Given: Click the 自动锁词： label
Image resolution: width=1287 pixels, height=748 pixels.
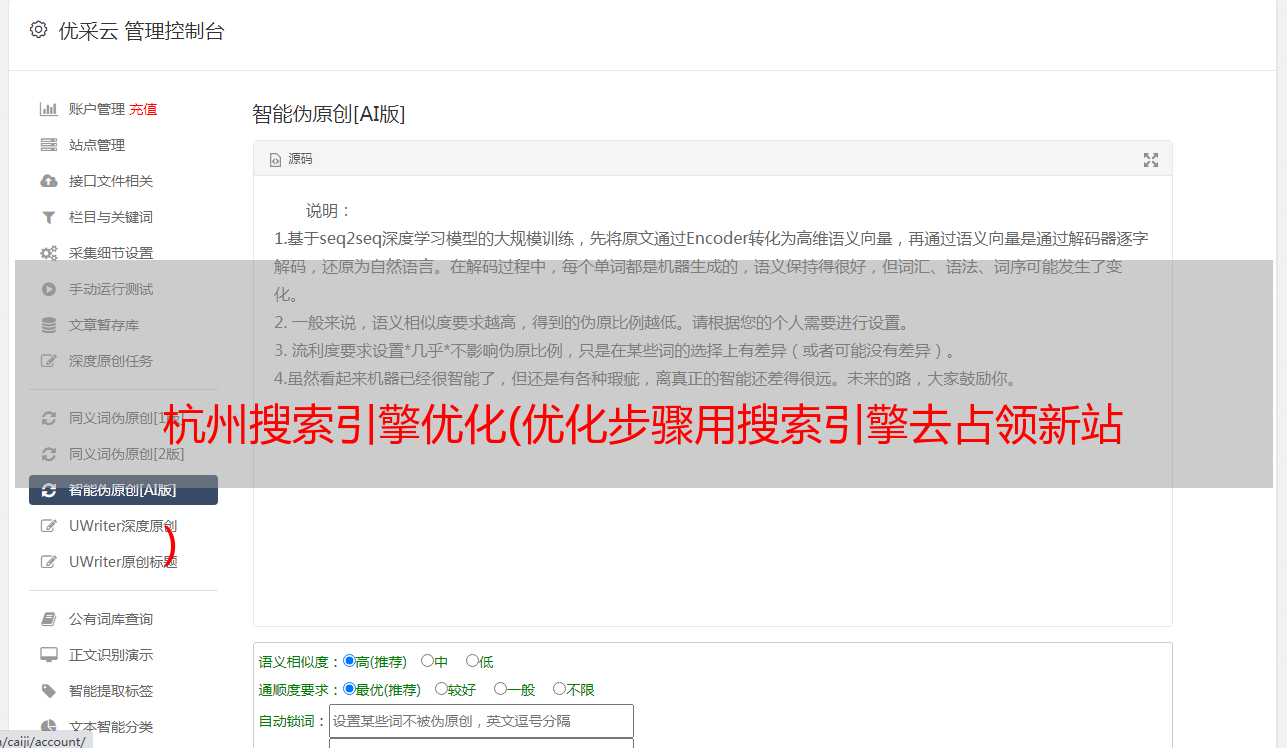Looking at the screenshot, I should (293, 721).
